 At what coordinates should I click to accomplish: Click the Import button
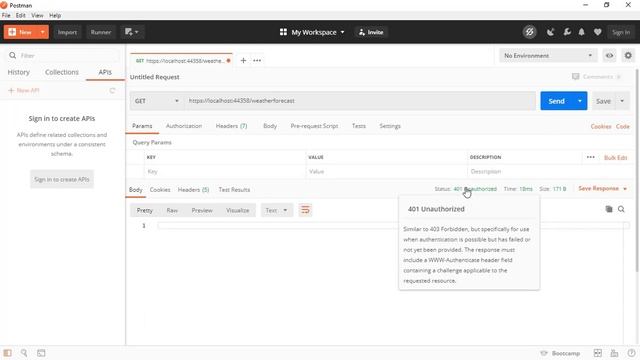click(x=67, y=32)
